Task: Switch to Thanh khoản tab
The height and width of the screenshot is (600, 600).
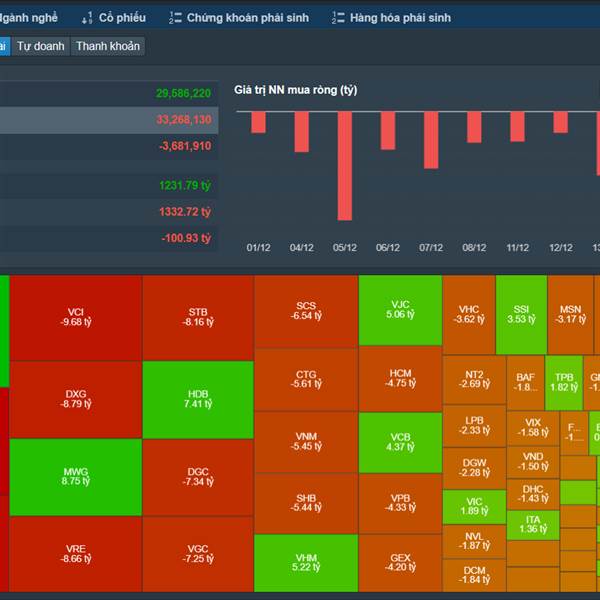Action: pyautogui.click(x=108, y=46)
